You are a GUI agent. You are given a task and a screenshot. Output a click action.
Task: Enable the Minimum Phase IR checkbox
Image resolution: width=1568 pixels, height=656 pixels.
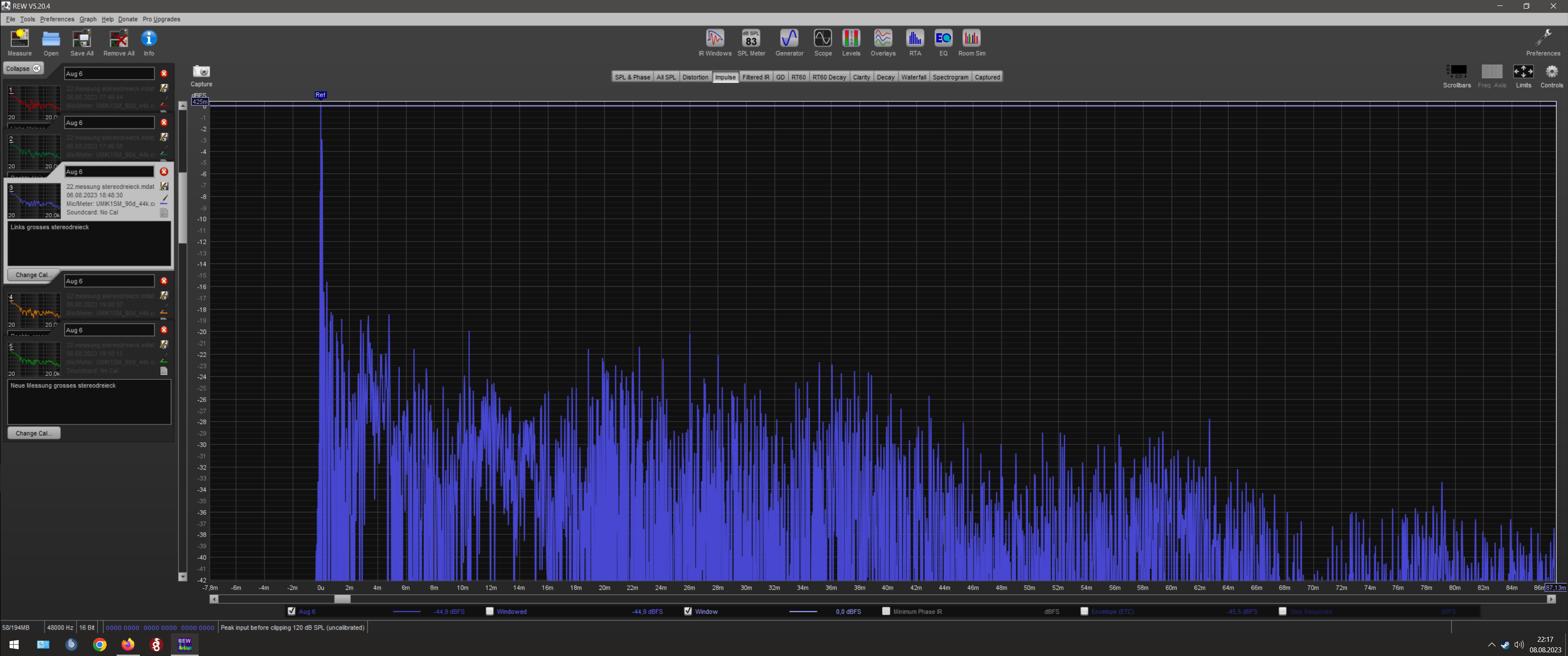pyautogui.click(x=886, y=611)
